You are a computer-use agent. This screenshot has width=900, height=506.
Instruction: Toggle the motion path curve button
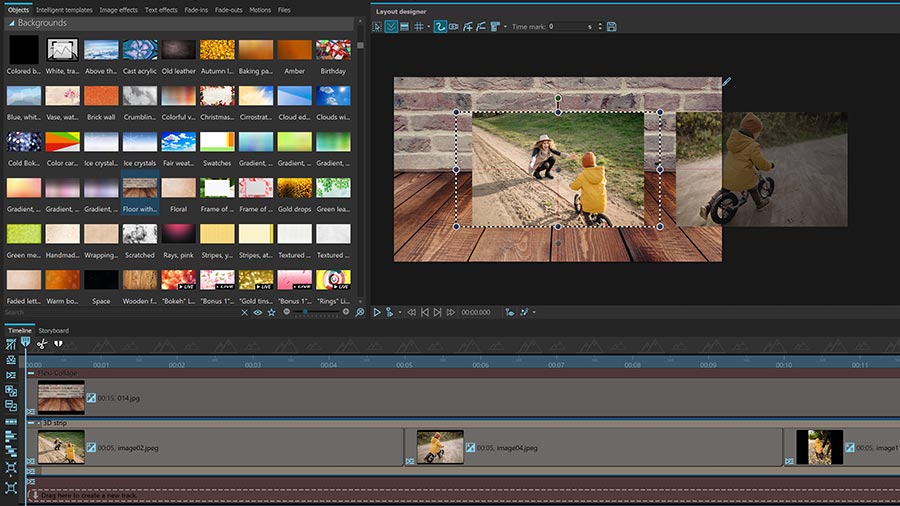(x=440, y=27)
